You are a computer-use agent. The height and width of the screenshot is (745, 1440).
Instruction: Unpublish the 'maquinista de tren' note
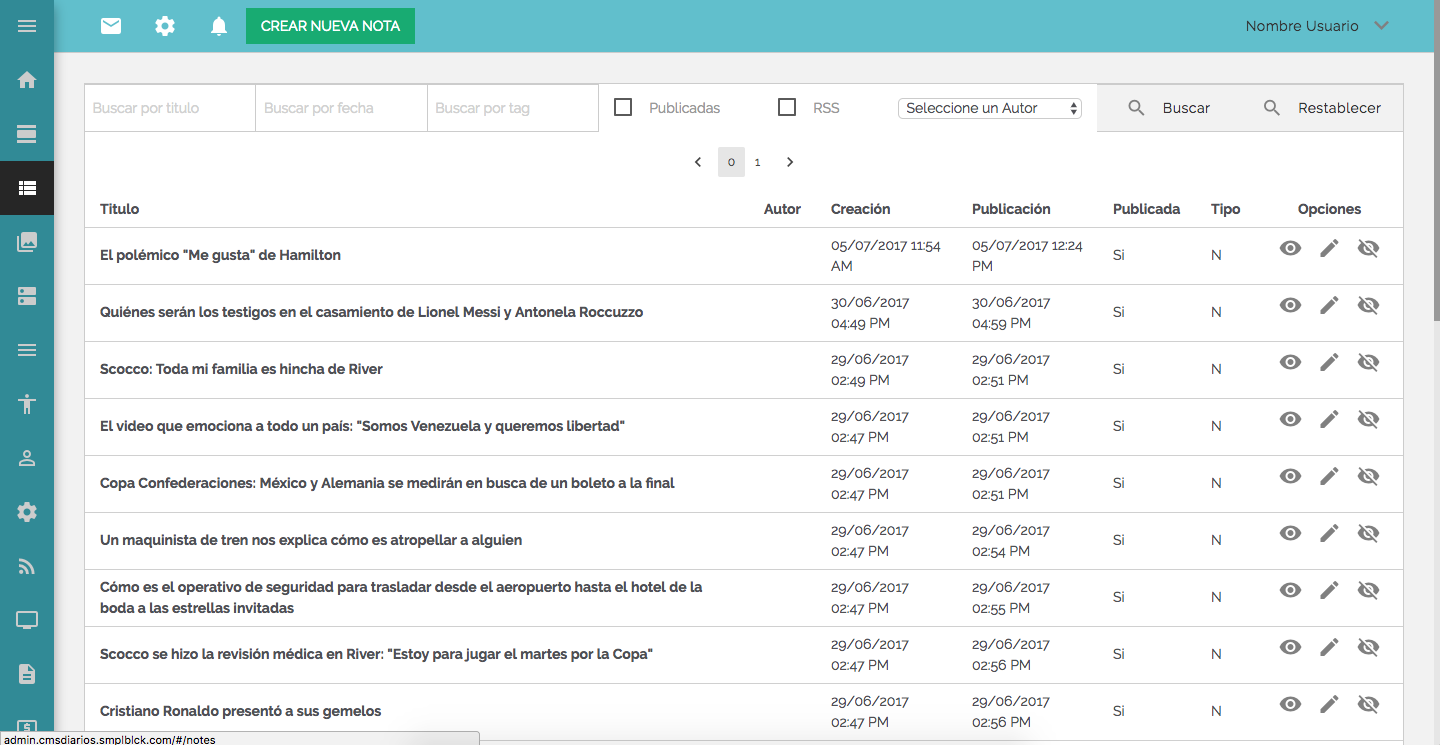(x=1368, y=533)
